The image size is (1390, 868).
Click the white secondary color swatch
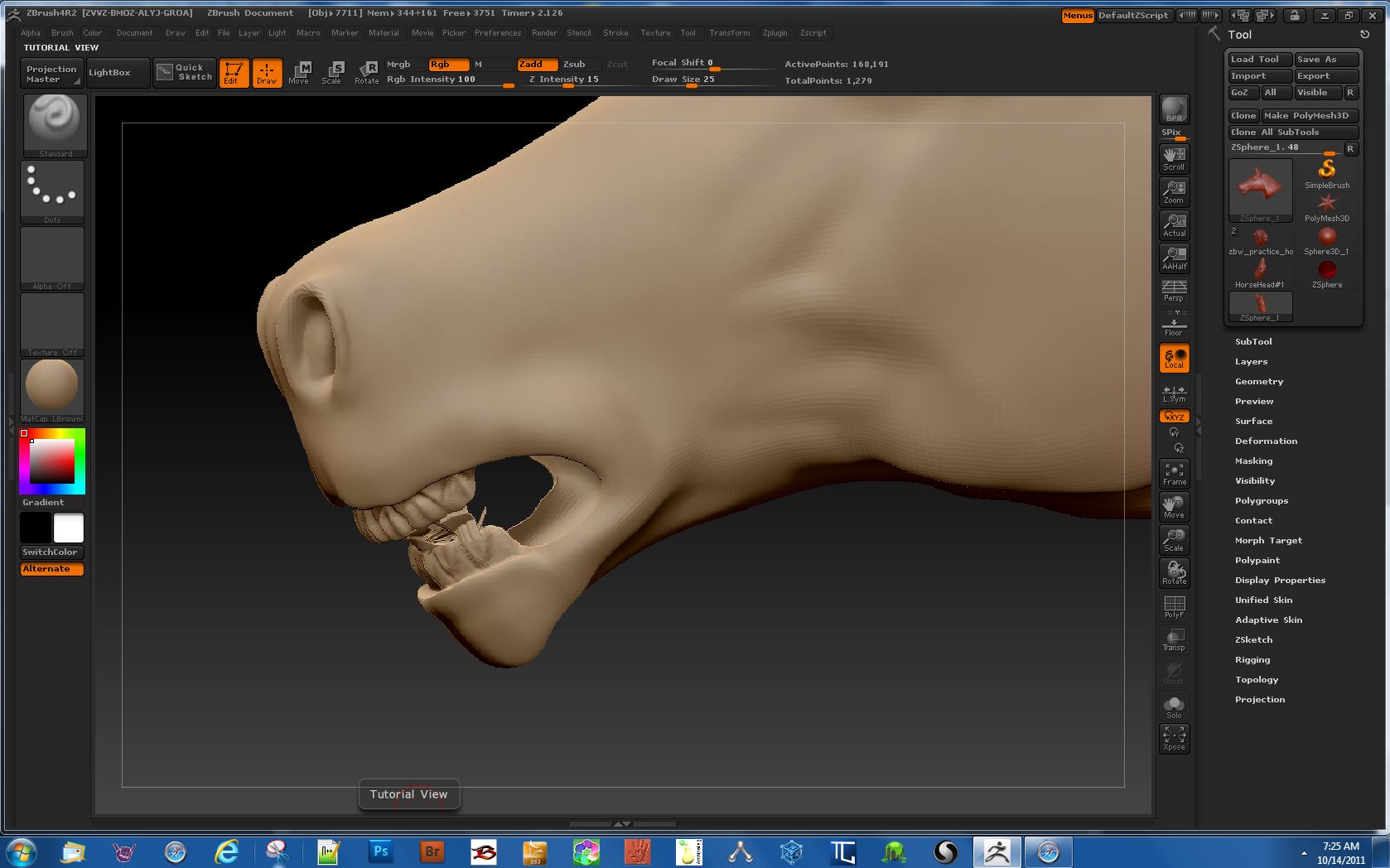point(69,528)
